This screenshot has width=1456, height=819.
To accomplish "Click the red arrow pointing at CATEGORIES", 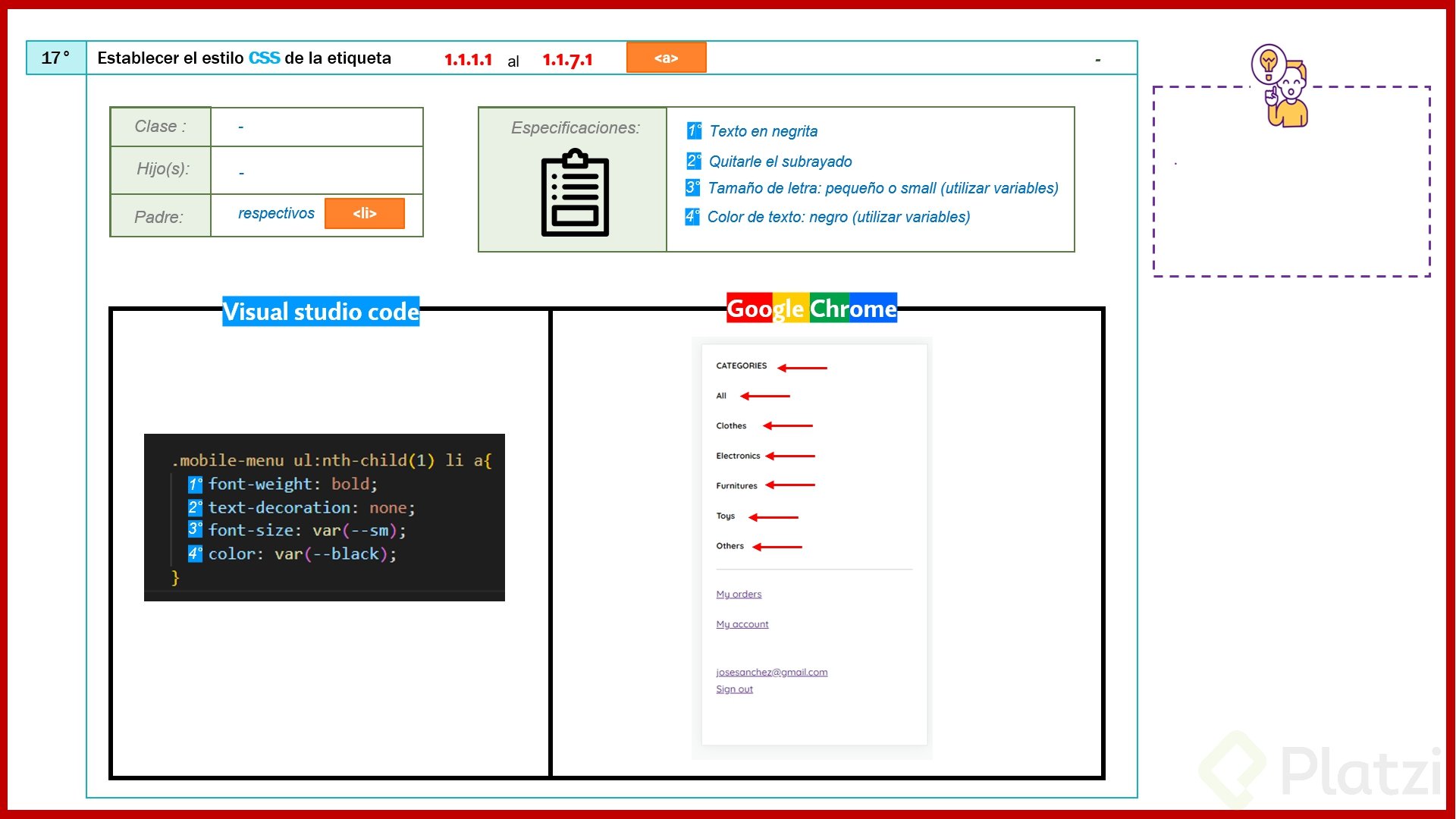I will (x=802, y=366).
